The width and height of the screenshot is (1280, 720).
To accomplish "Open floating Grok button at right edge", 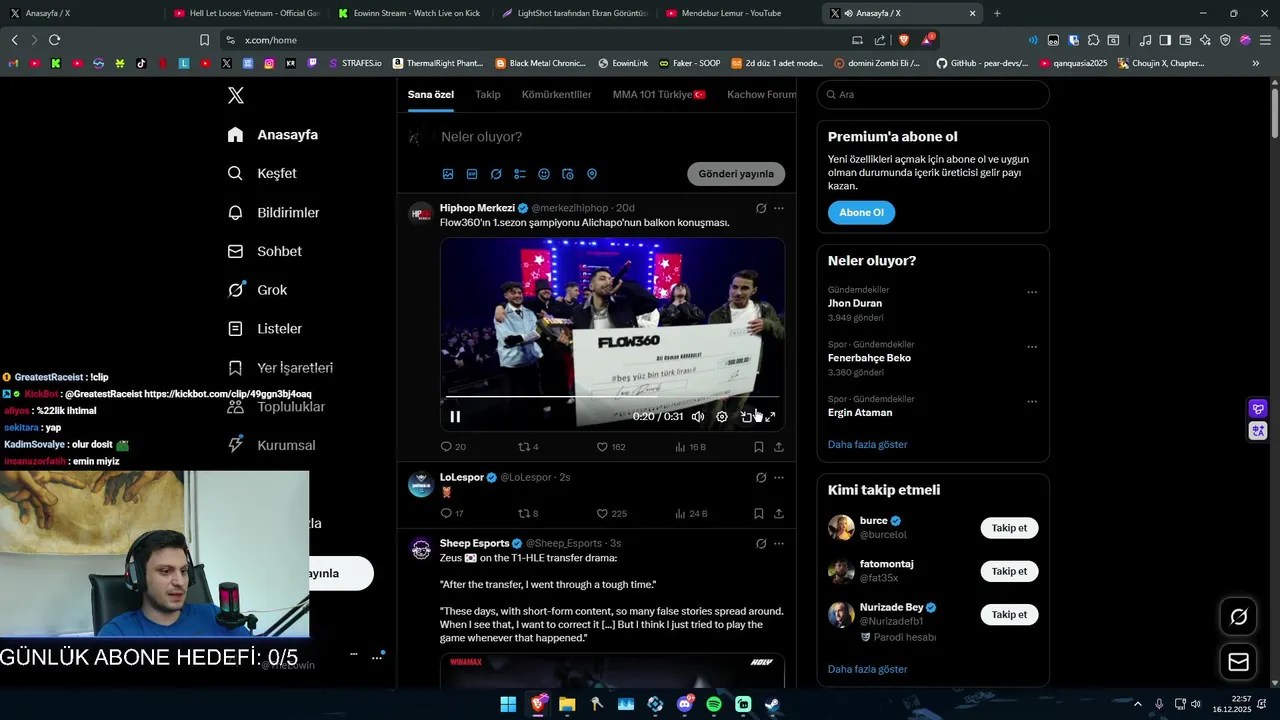I will (x=1239, y=617).
